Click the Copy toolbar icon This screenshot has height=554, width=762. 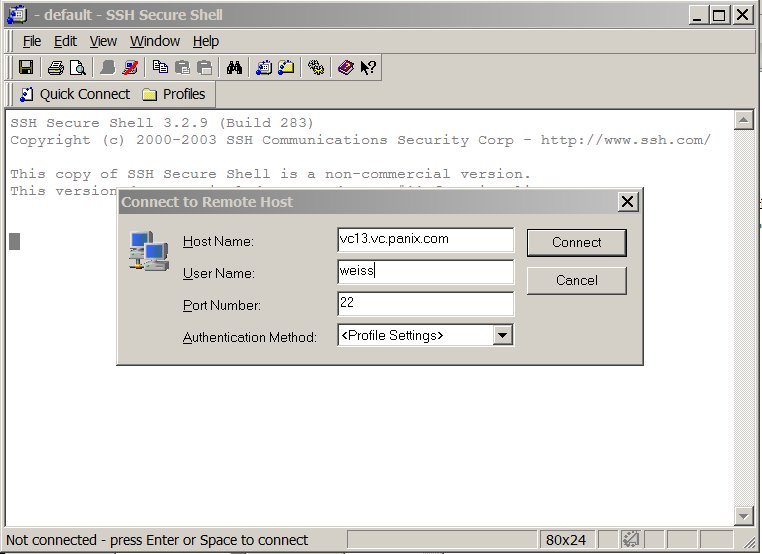(160, 68)
